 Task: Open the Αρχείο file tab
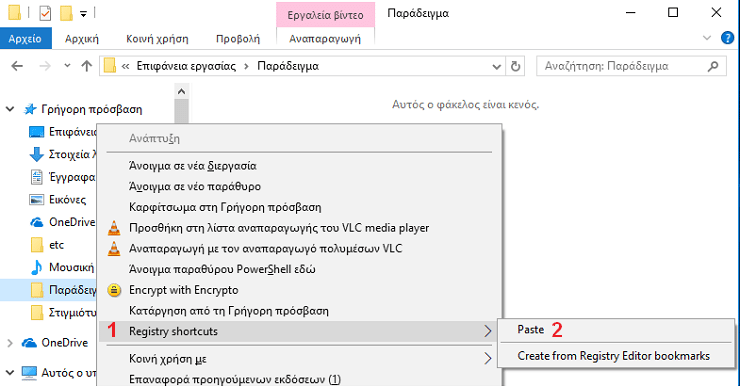25,38
